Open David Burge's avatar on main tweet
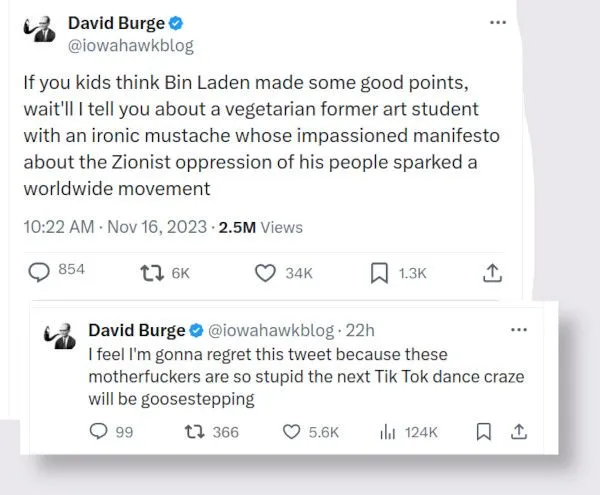The width and height of the screenshot is (600, 495). (x=41, y=32)
